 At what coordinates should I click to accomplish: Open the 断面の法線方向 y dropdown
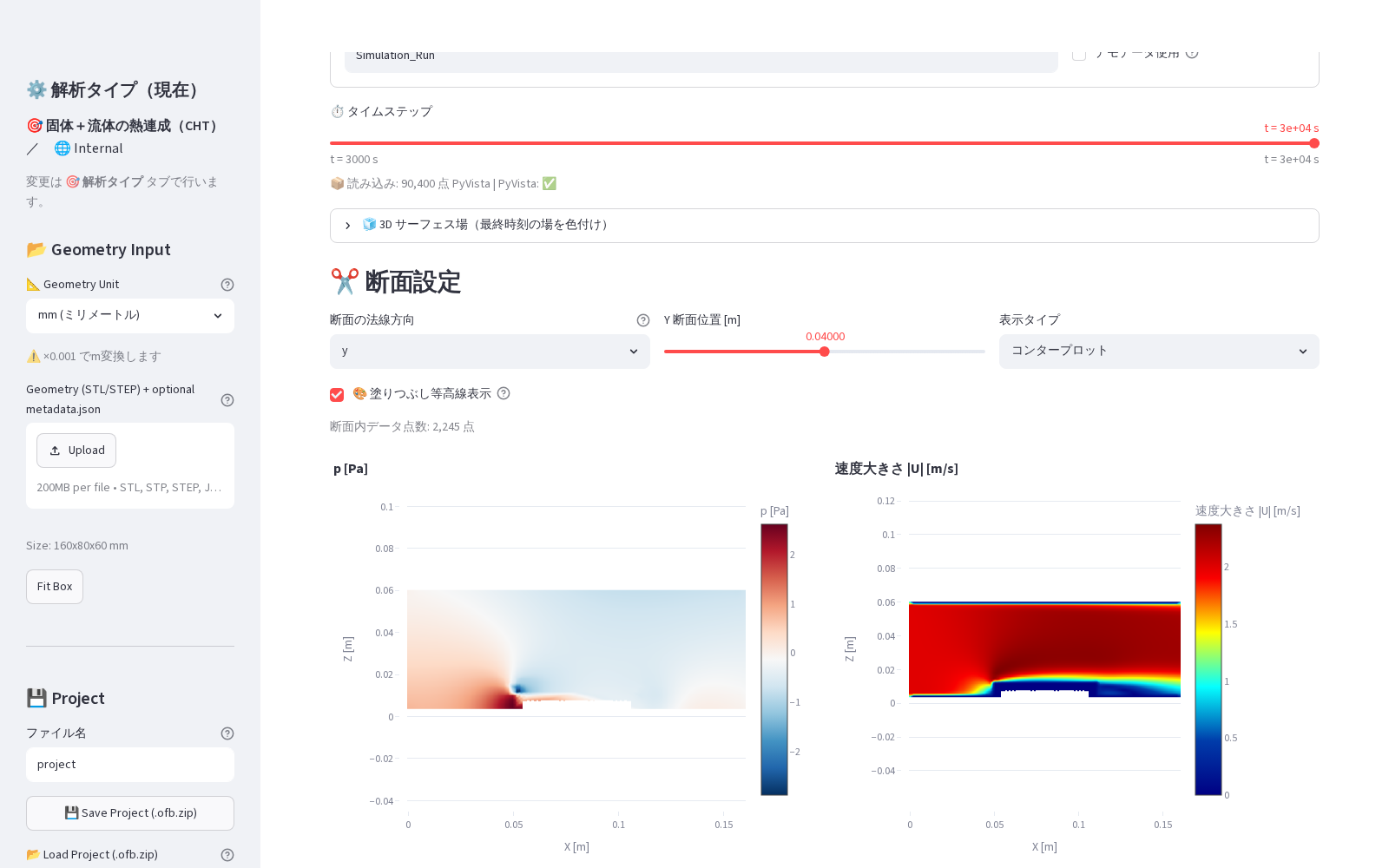tap(490, 352)
